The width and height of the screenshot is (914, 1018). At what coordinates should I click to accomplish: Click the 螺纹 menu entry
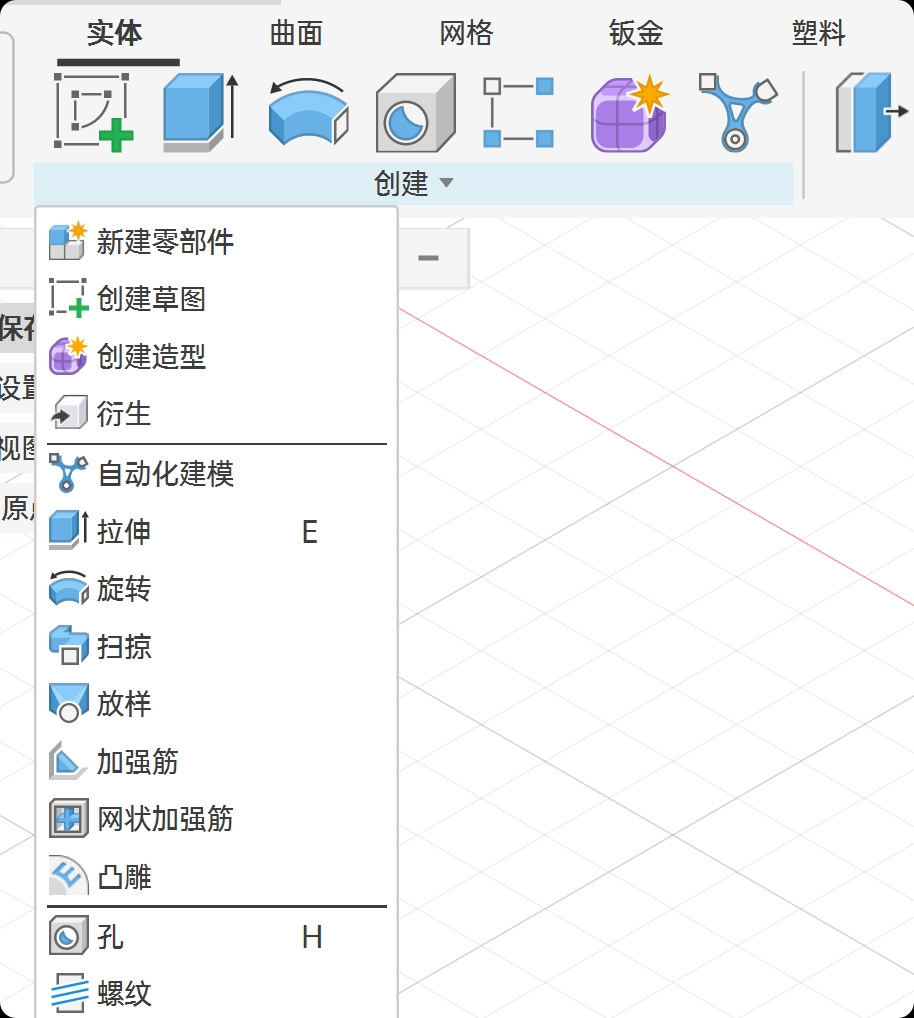[124, 994]
